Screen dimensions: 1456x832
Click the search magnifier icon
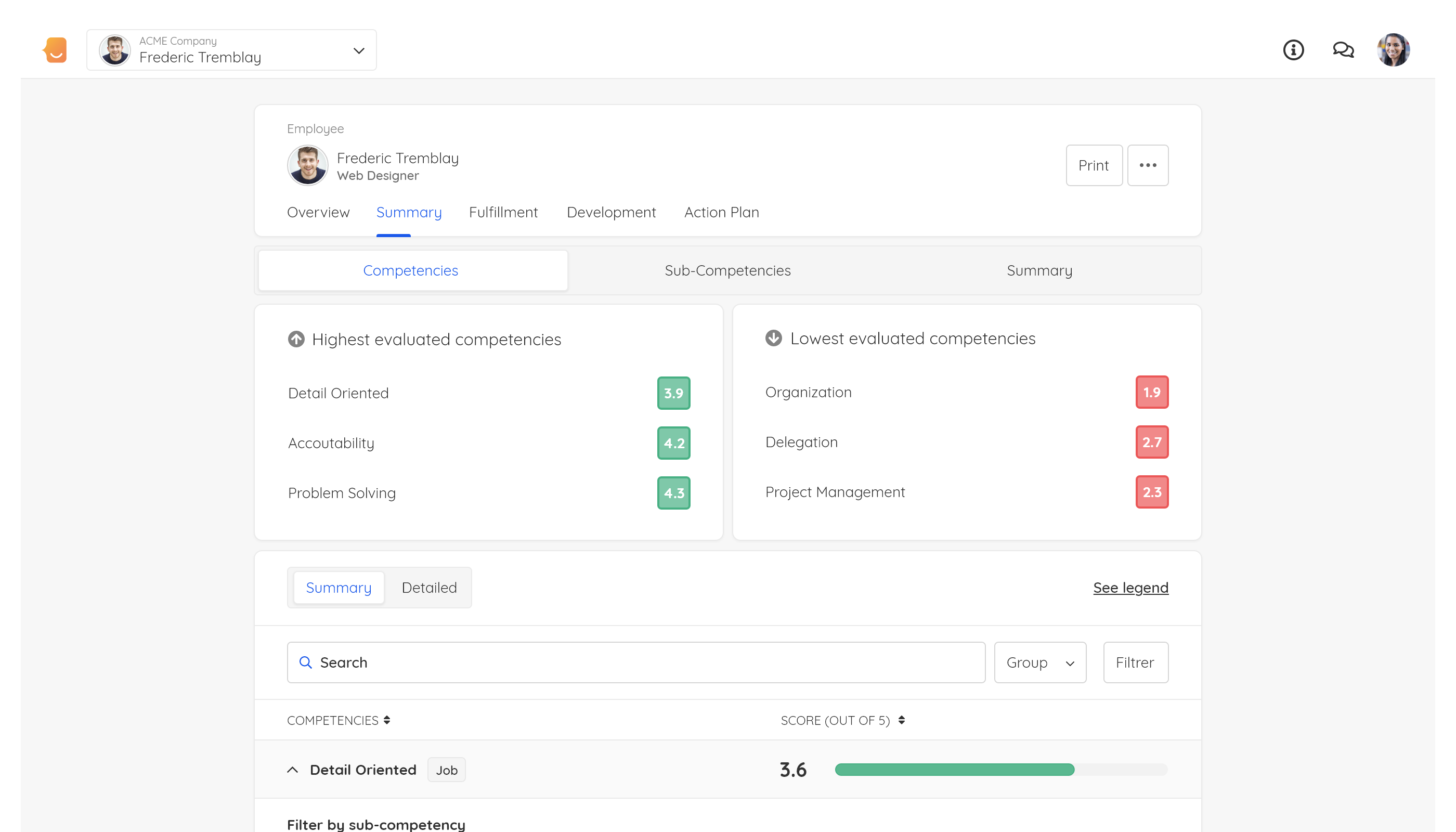(x=306, y=662)
